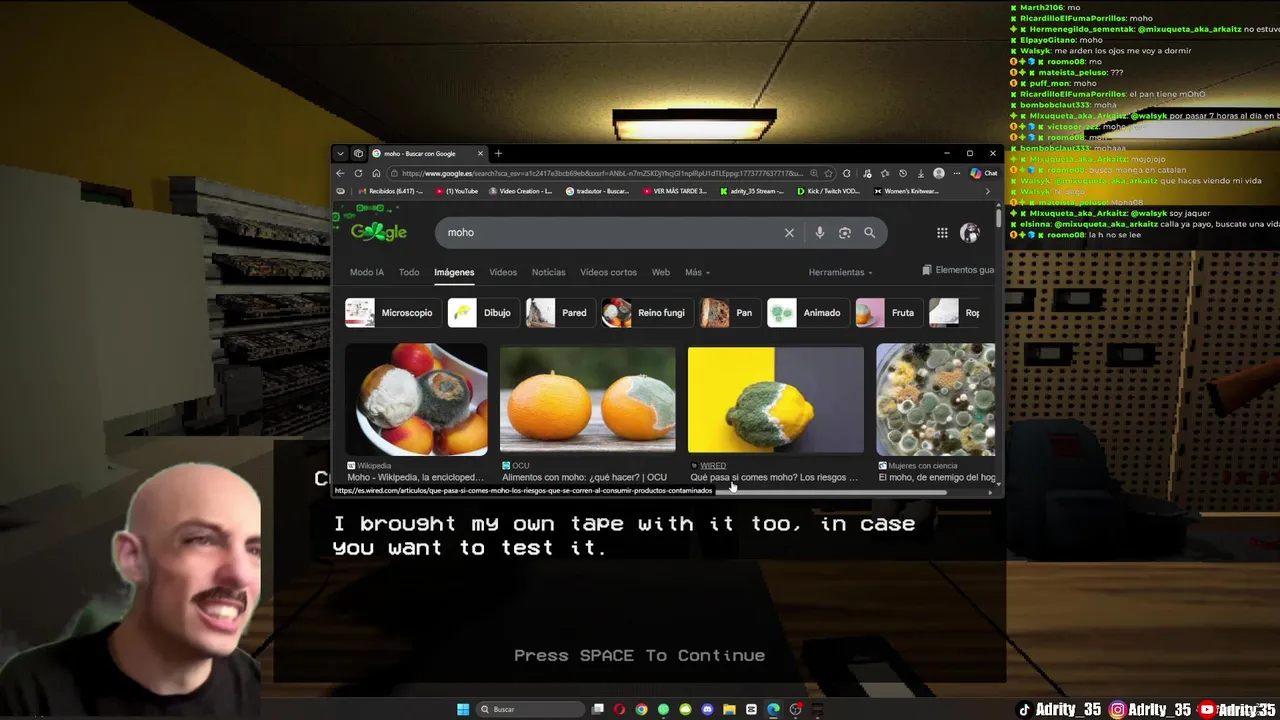The width and height of the screenshot is (1280, 720).
Task: Filter images by 'Pared' chip
Action: pos(559,313)
